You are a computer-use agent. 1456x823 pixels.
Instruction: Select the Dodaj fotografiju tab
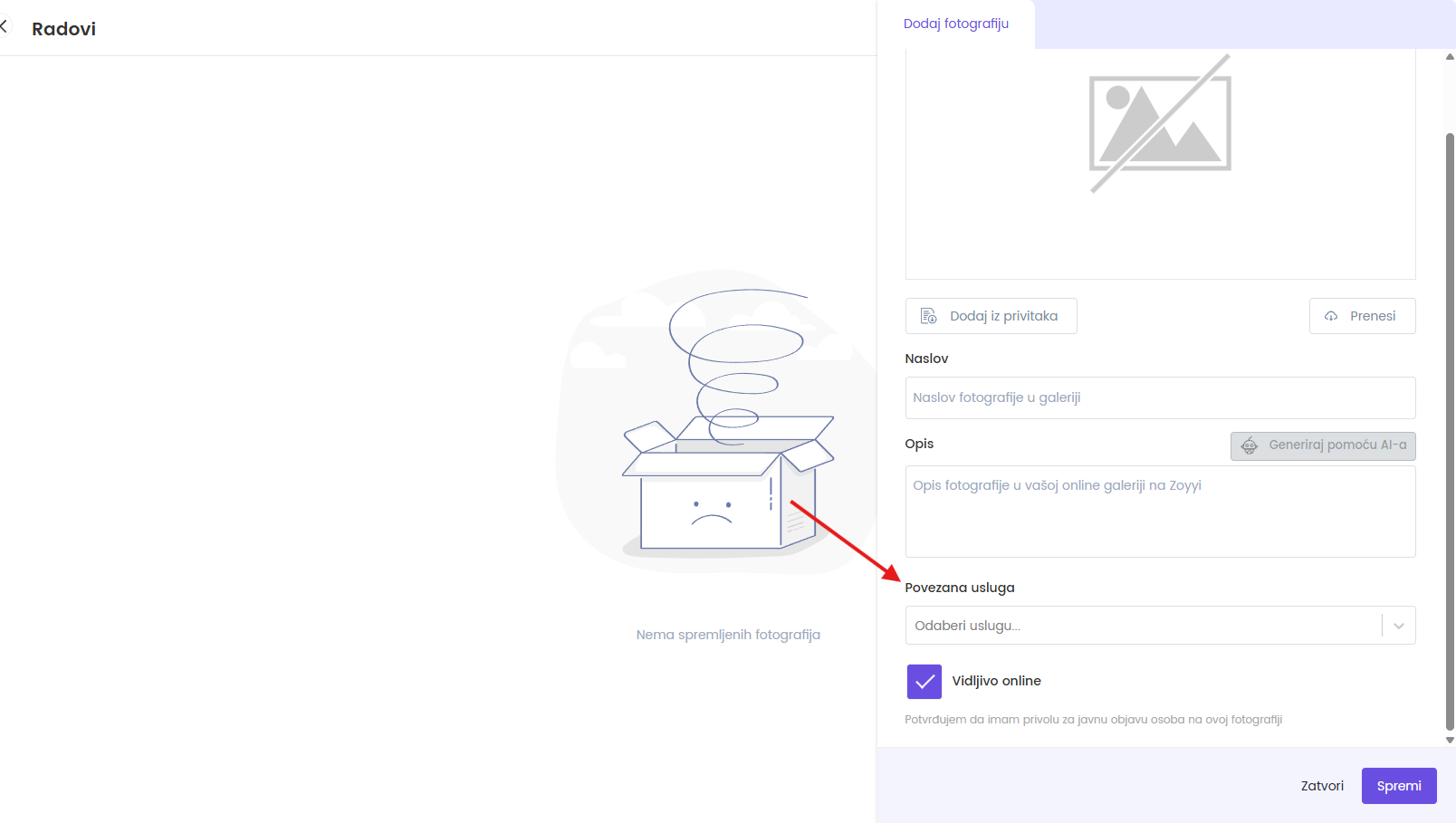(955, 24)
